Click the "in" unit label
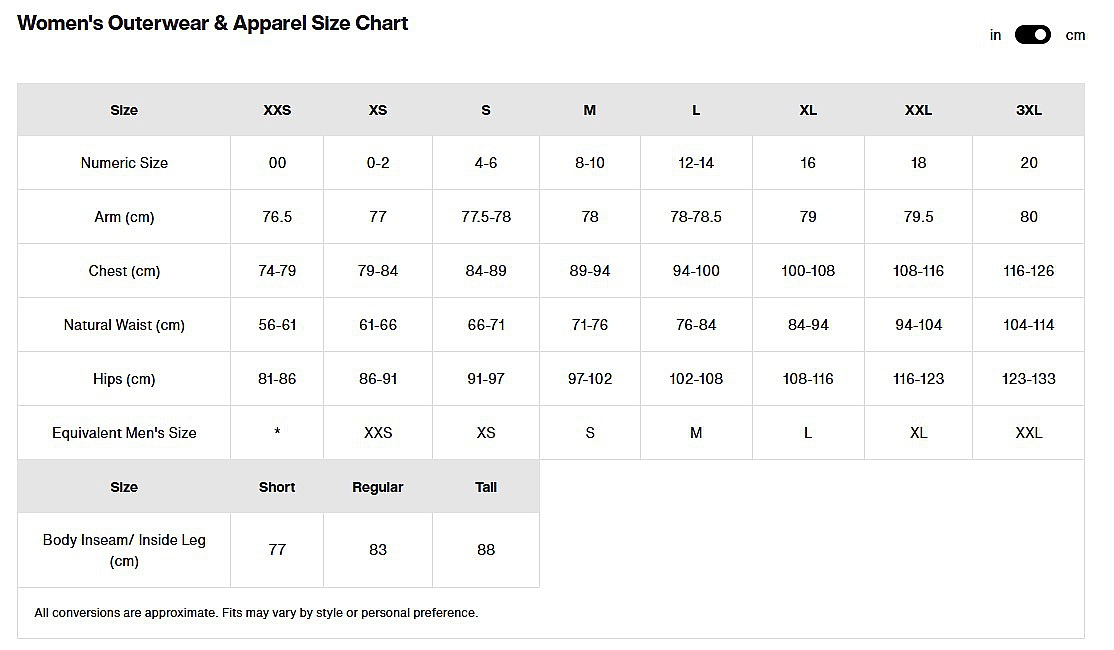Image resolution: width=1114 pixels, height=650 pixels. tap(995, 35)
